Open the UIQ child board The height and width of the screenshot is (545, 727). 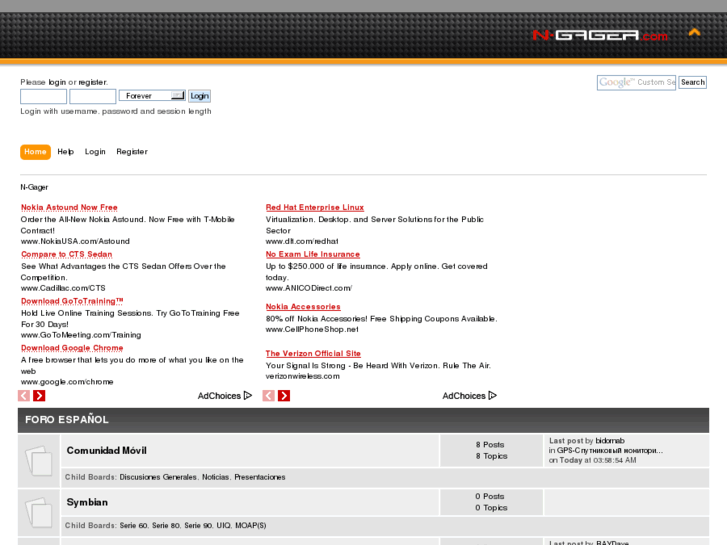223,526
